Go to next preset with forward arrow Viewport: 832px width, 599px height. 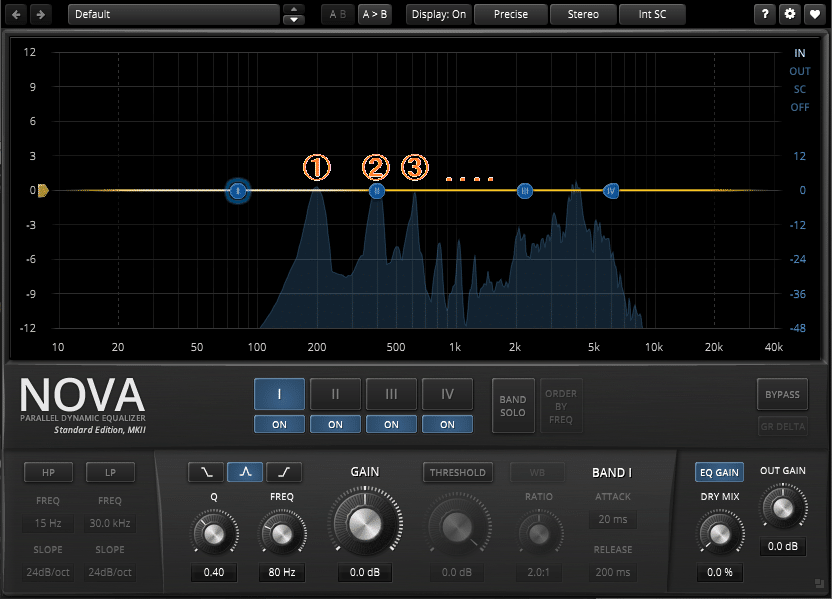[41, 14]
